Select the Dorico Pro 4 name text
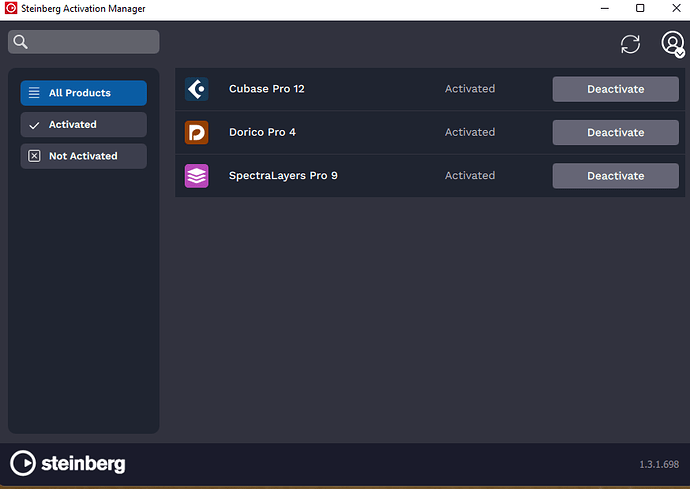Screen dimensions: 690x489 pyautogui.click(x=262, y=132)
